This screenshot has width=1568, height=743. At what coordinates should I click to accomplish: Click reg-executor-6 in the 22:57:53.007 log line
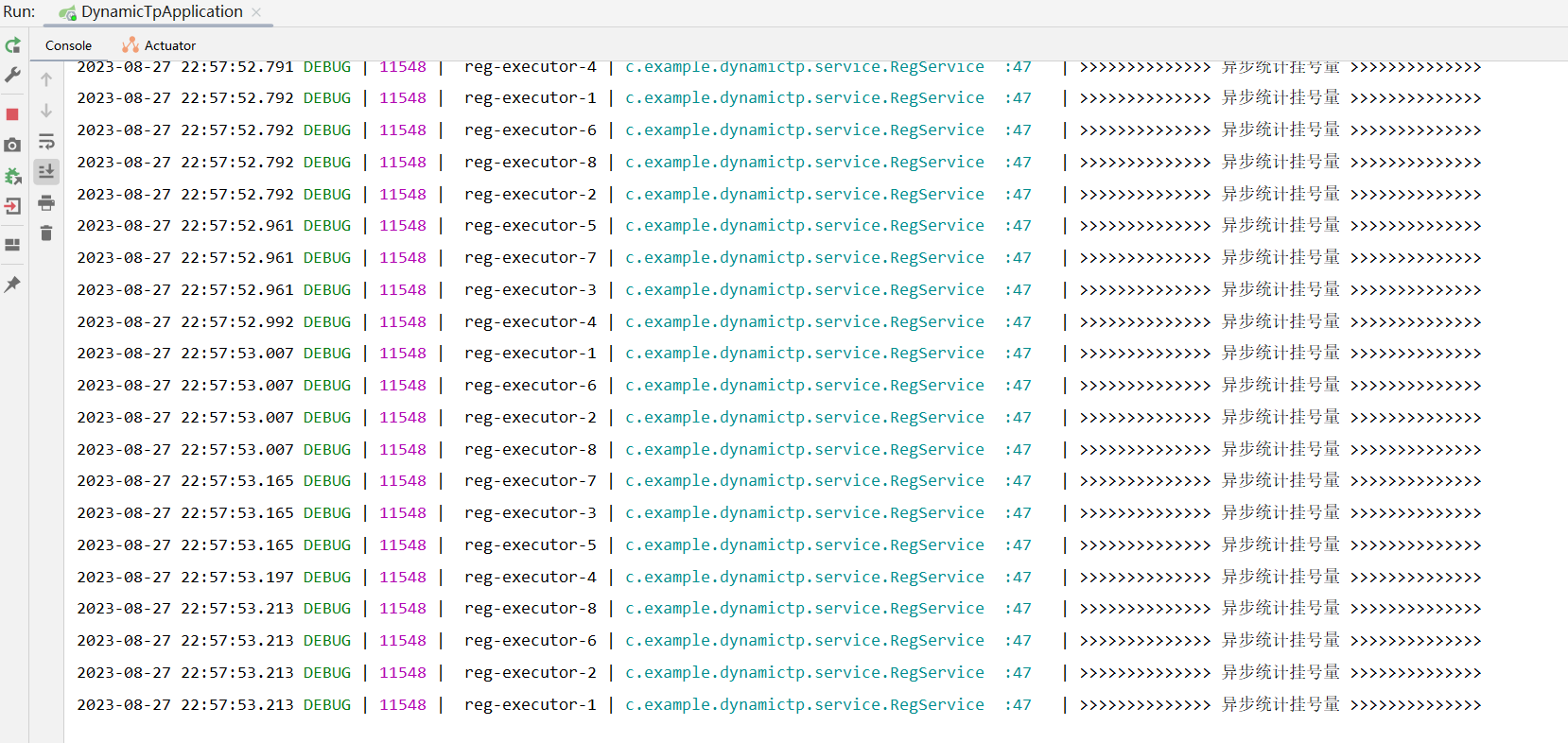coord(531,386)
